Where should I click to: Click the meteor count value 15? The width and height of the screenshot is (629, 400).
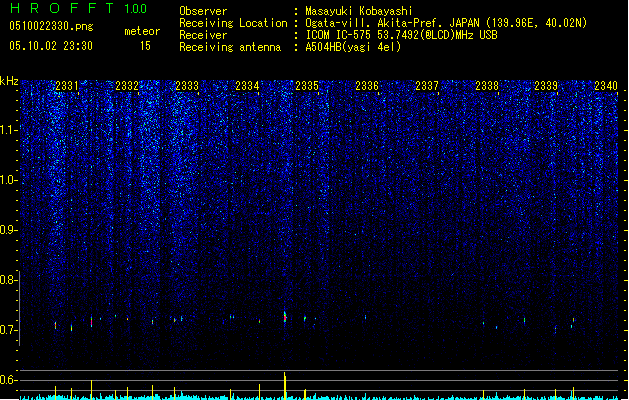(x=145, y=46)
